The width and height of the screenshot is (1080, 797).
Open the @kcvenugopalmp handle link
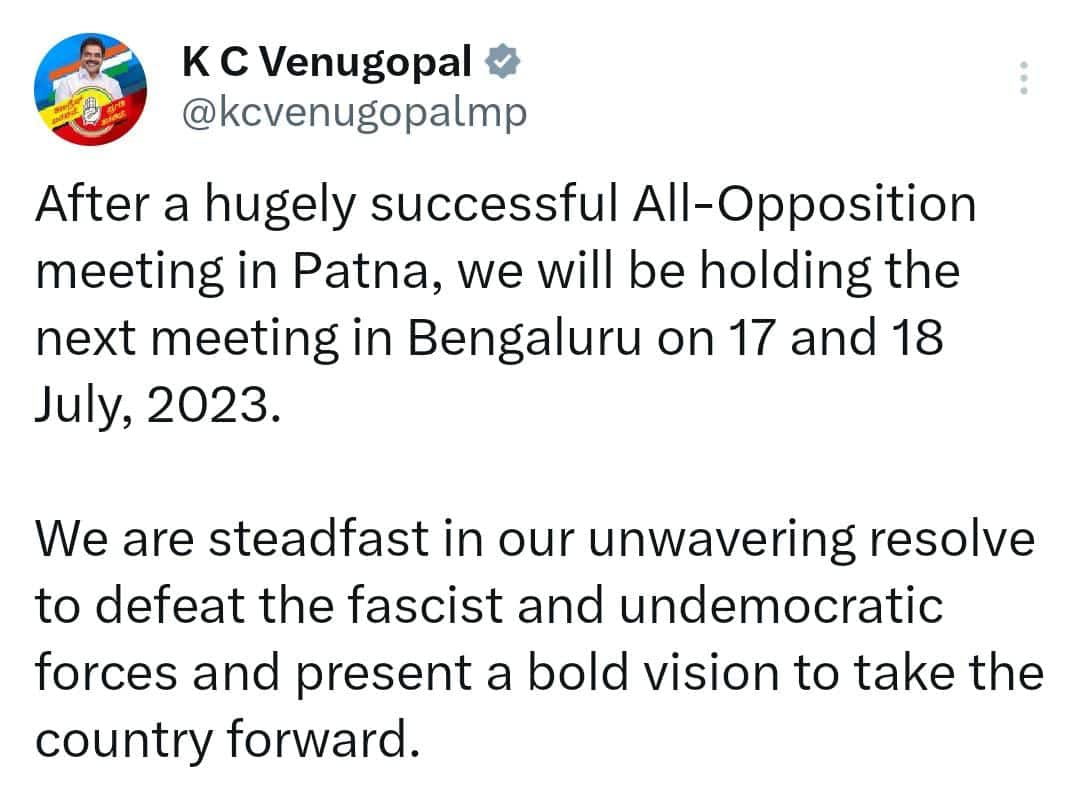(353, 114)
